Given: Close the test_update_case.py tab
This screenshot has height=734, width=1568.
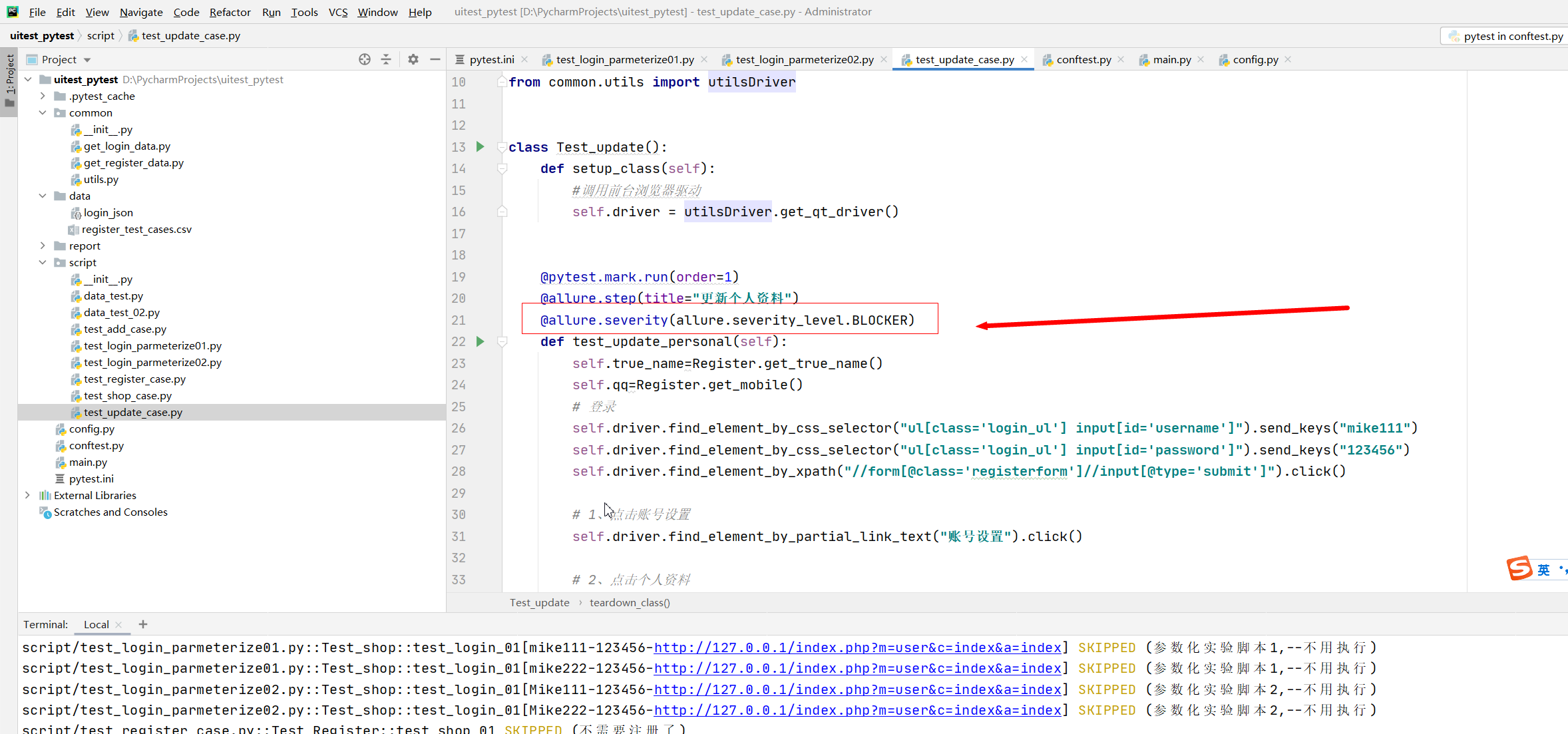Looking at the screenshot, I should click(1024, 59).
